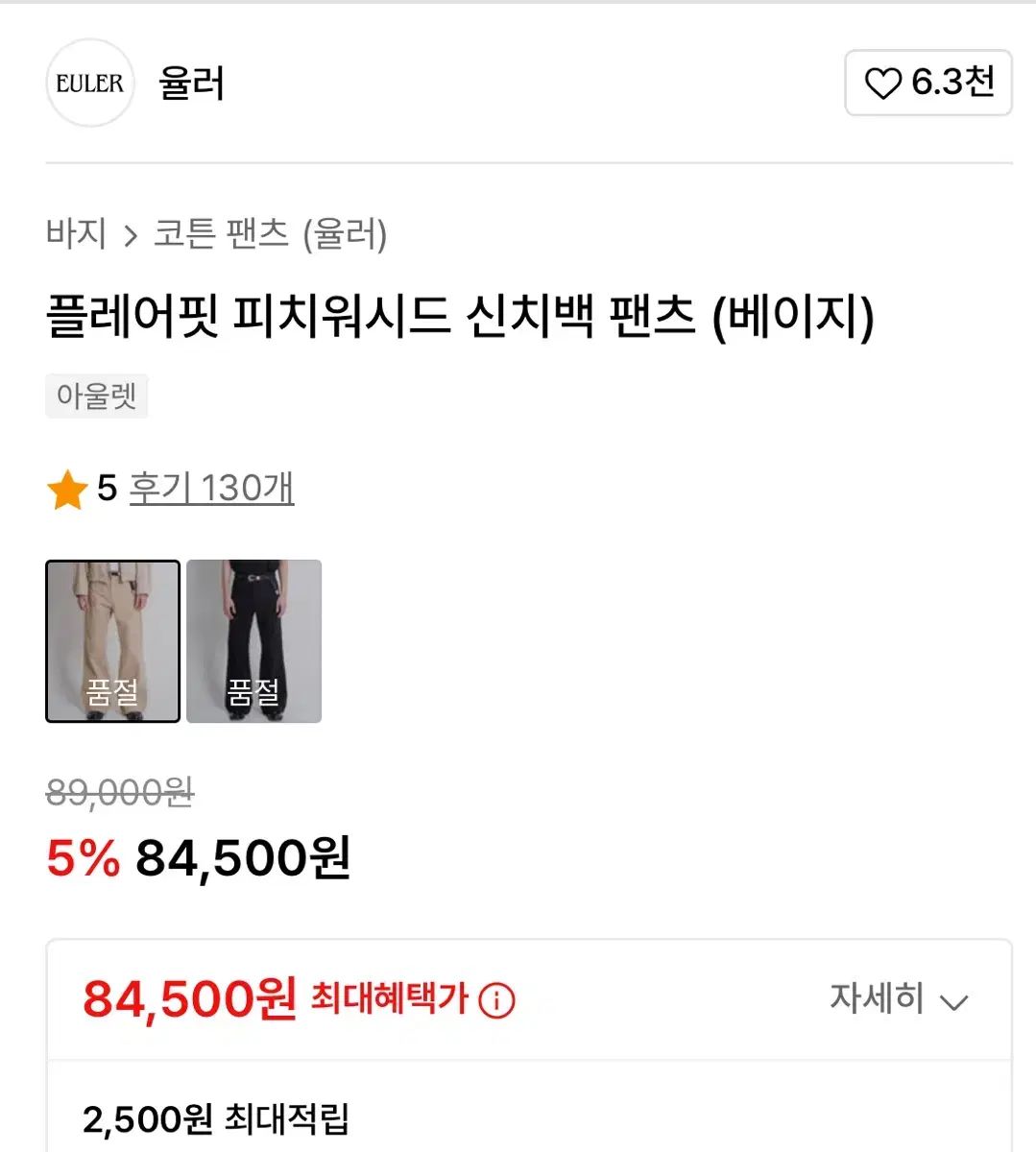Open 코튼 팬츠 (율러) category
Screen dimensions: 1036x1152
coord(271,234)
